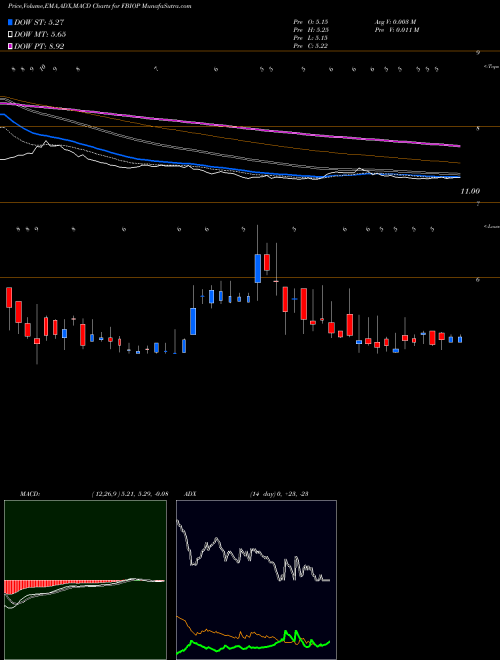The height and width of the screenshot is (660, 500).
Task: Select the 'DOW PT: 8.92' legend label
Action: click(39, 46)
